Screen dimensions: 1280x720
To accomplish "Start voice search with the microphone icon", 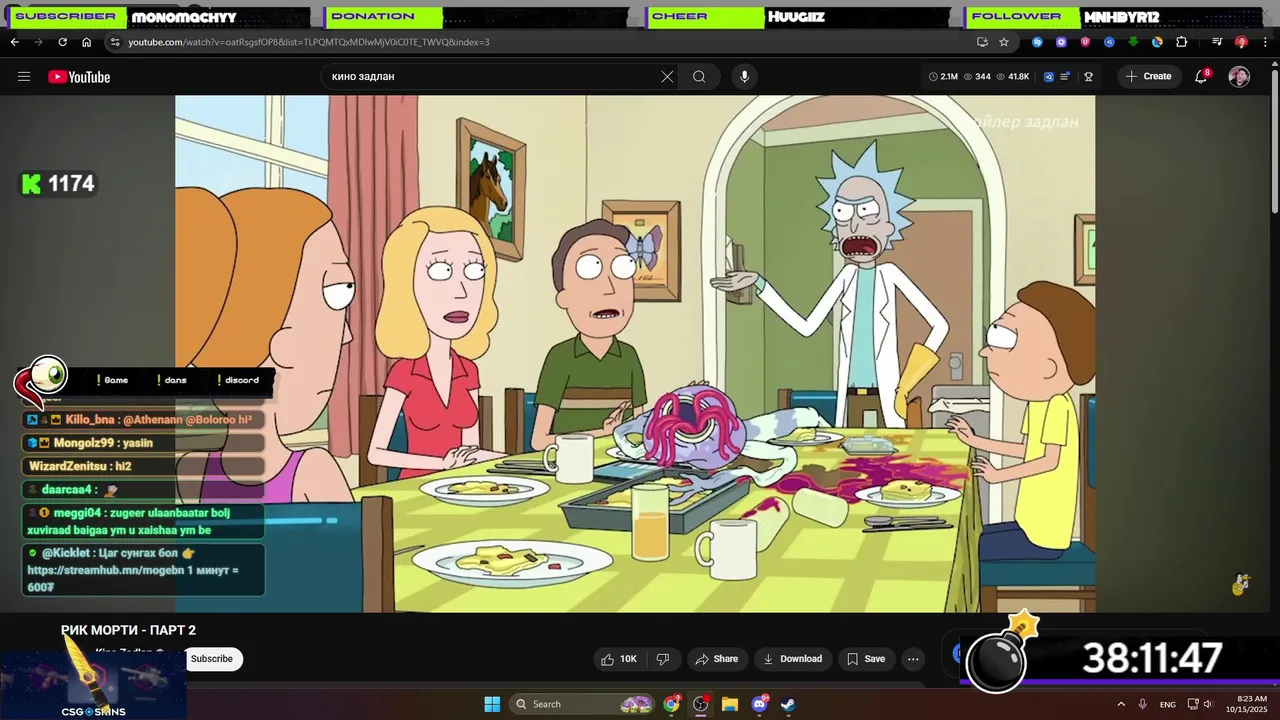I will click(x=743, y=77).
